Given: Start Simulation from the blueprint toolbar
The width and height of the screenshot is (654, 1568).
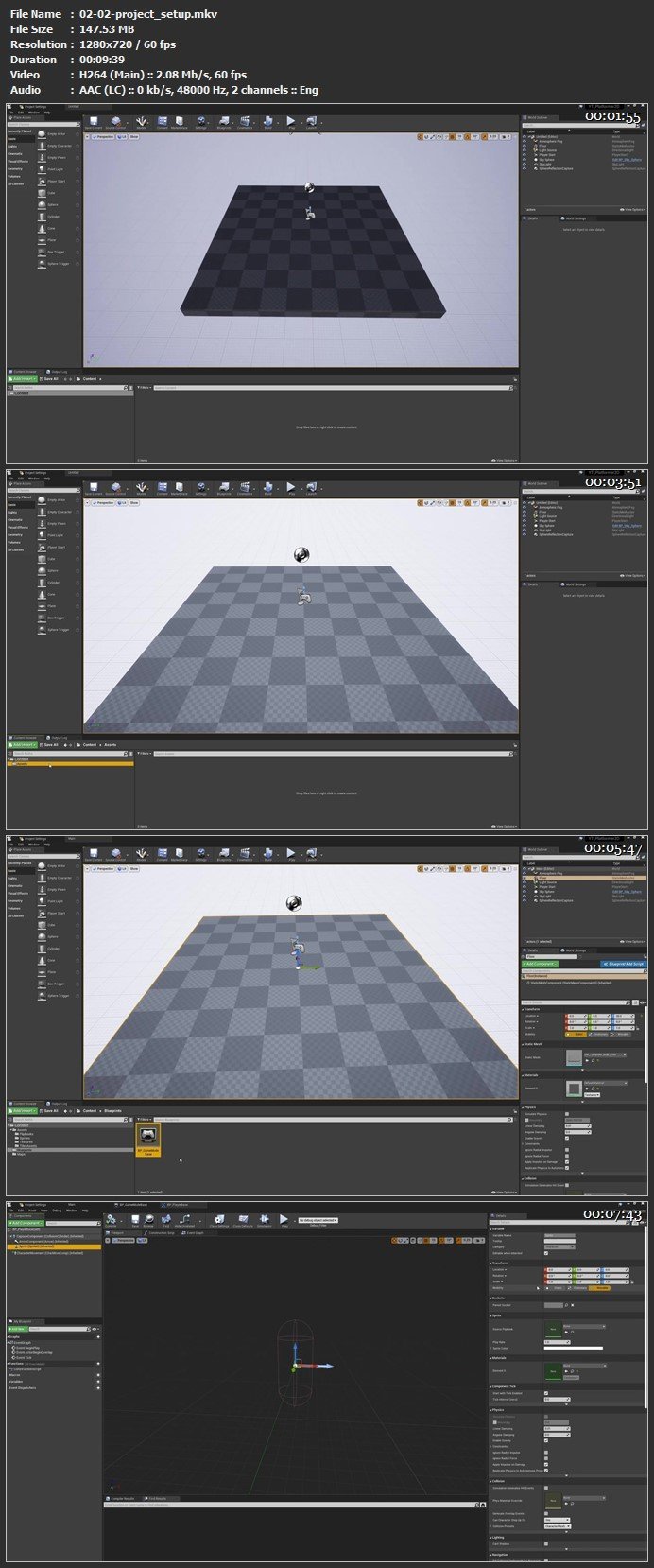Looking at the screenshot, I should point(264,1221).
